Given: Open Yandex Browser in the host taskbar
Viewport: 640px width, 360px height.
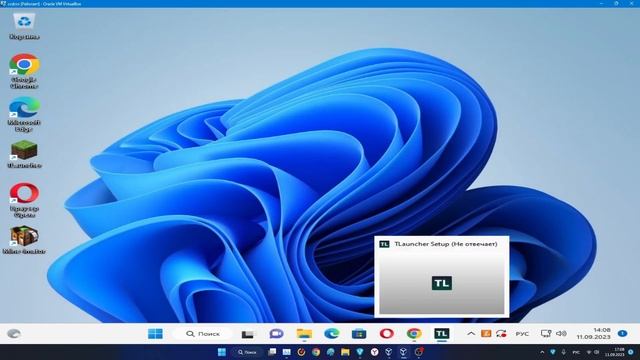Looking at the screenshot, I should pyautogui.click(x=374, y=352).
